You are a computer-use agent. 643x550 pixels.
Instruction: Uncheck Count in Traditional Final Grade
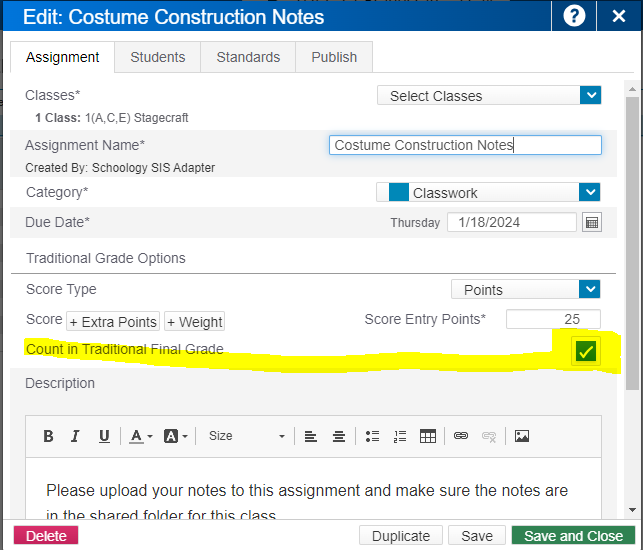point(586,351)
